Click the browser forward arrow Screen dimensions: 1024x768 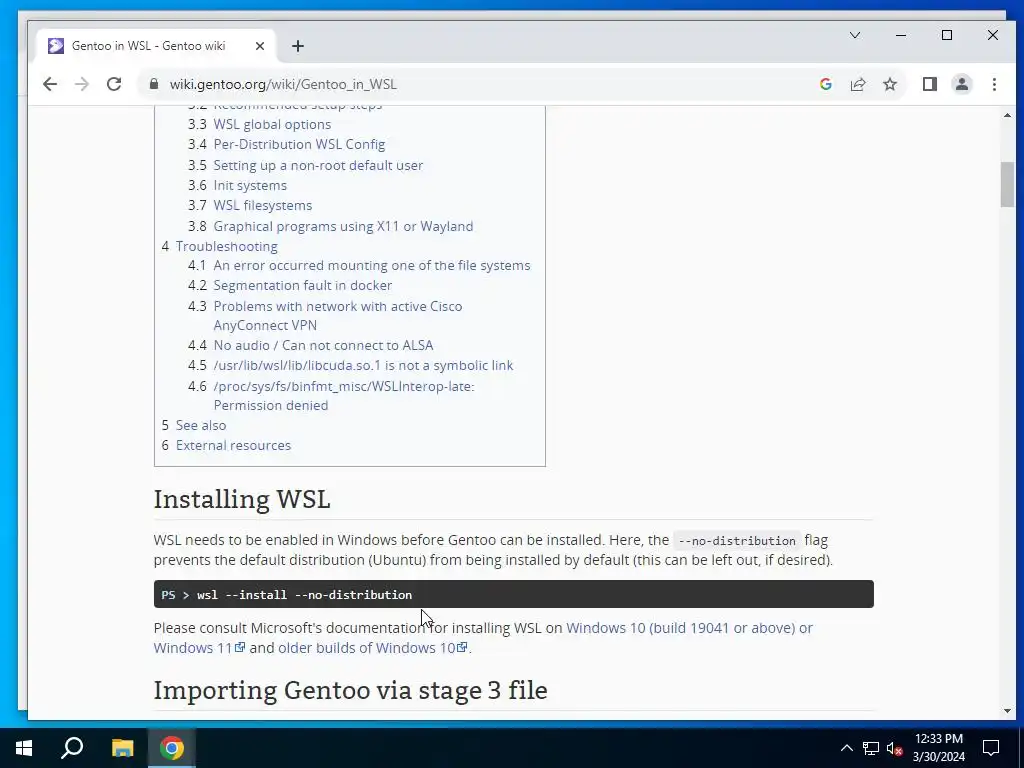(82, 84)
